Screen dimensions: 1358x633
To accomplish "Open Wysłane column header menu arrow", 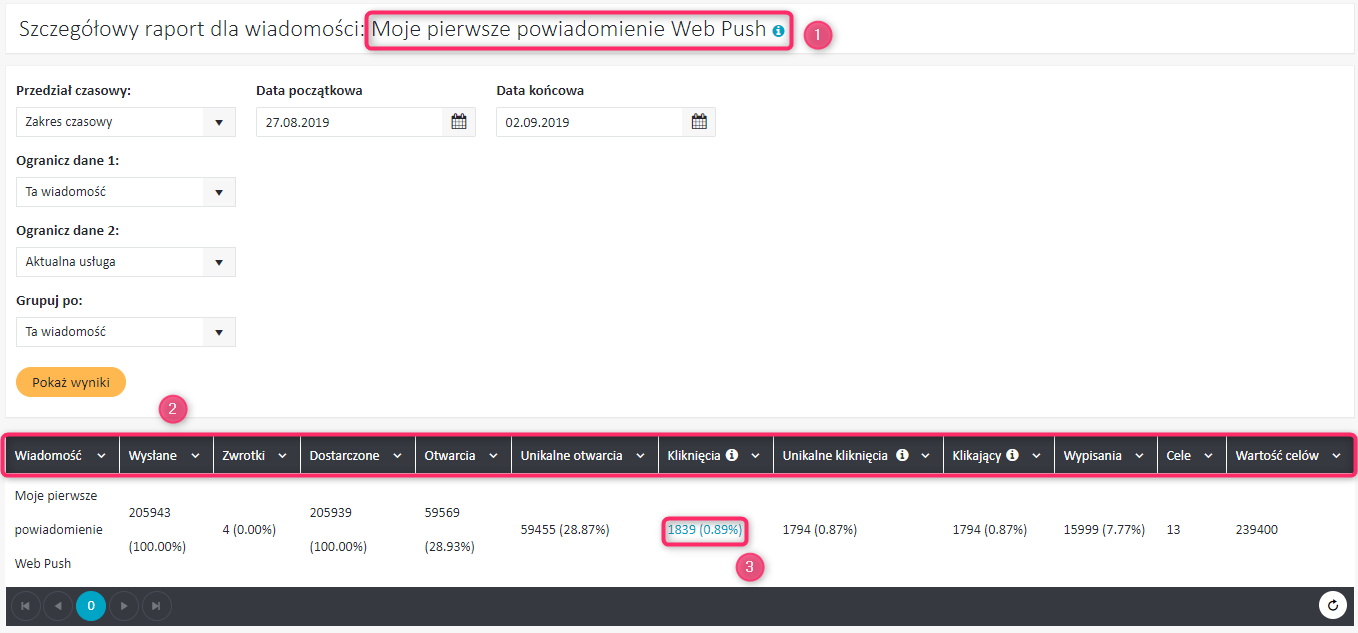I will 196,456.
